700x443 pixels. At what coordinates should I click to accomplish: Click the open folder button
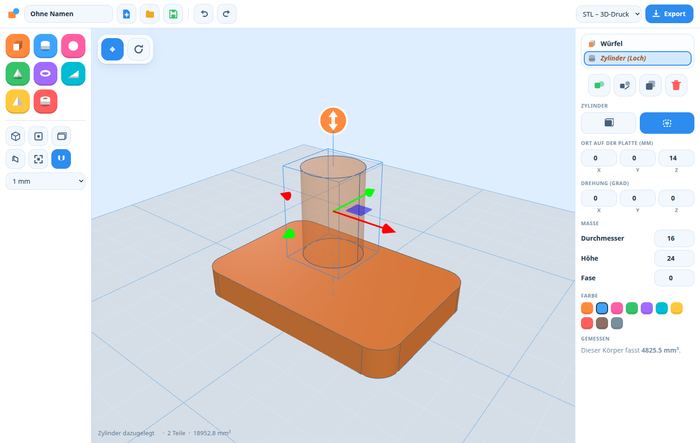(x=150, y=14)
